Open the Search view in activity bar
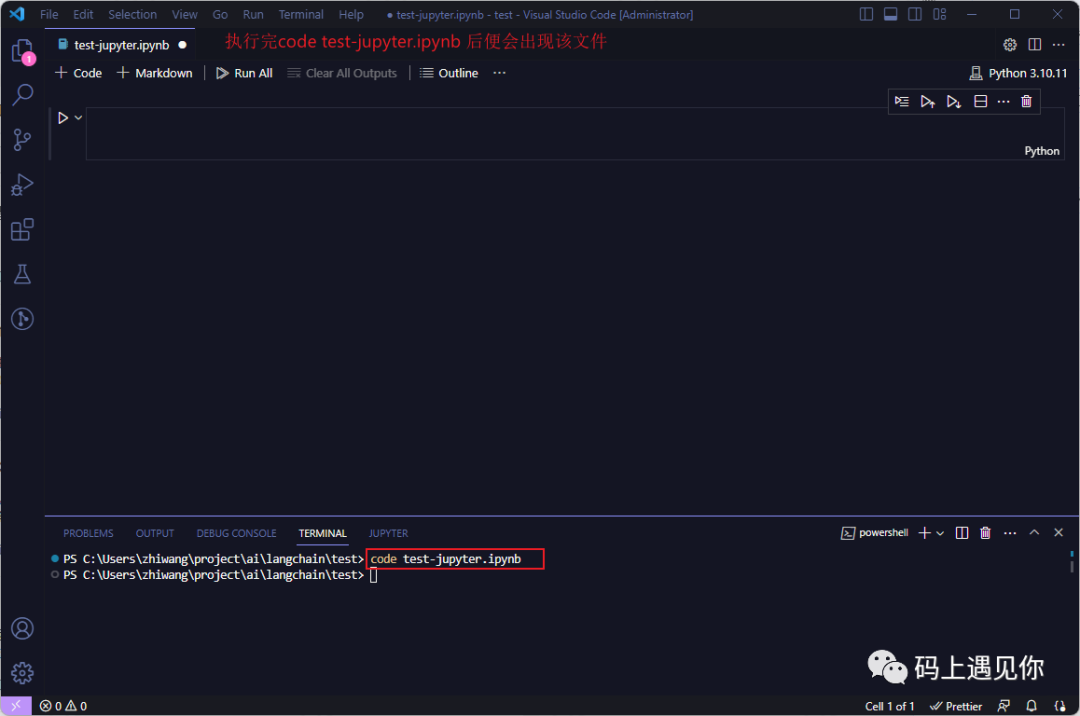1080x716 pixels. coord(23,95)
